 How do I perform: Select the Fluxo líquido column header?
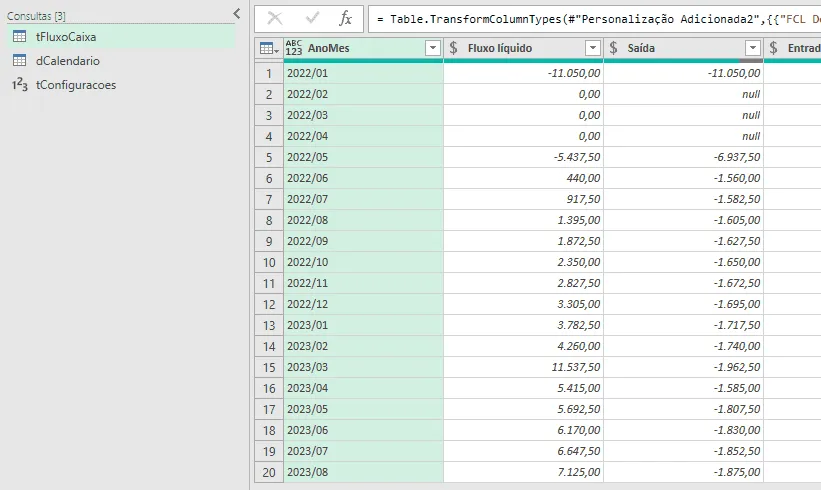point(524,48)
